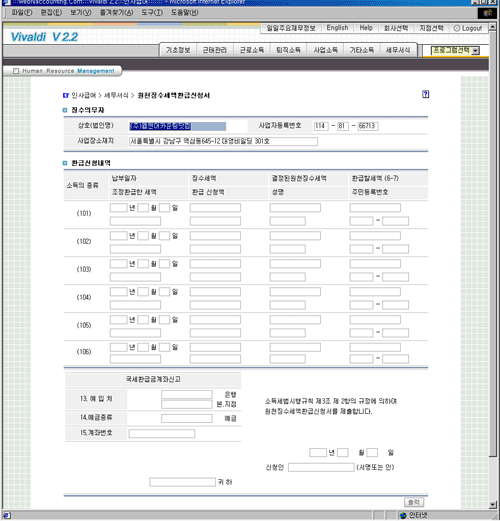Screen dimensions: 500x521
Task: Click the blue breadcrumb arrow icon
Action: point(66,96)
